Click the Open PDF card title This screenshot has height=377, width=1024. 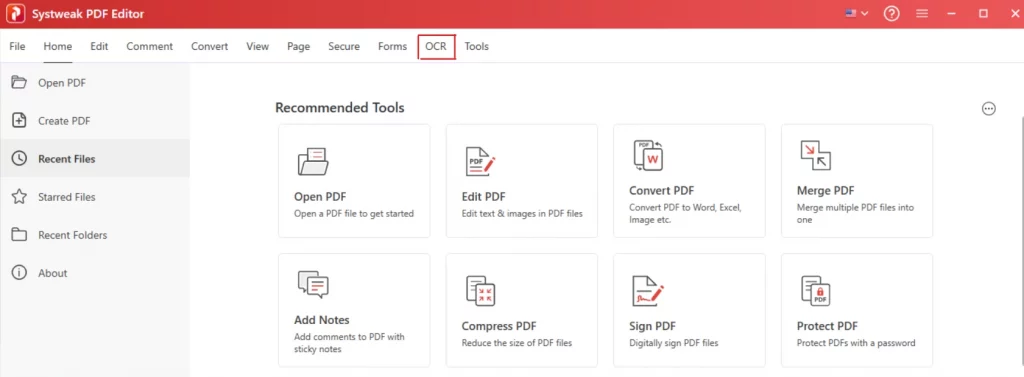pos(320,197)
